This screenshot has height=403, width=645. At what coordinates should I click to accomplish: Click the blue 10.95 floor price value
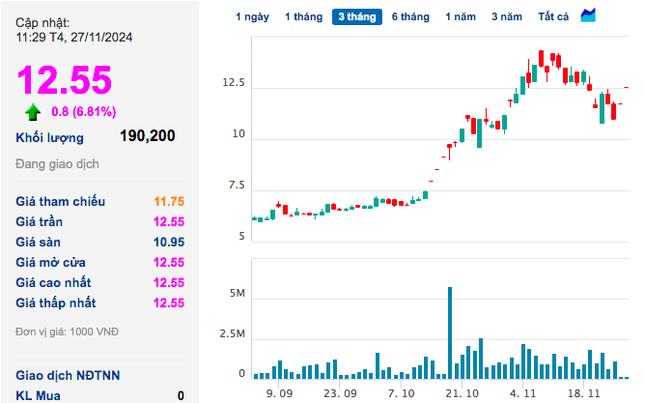(x=168, y=242)
